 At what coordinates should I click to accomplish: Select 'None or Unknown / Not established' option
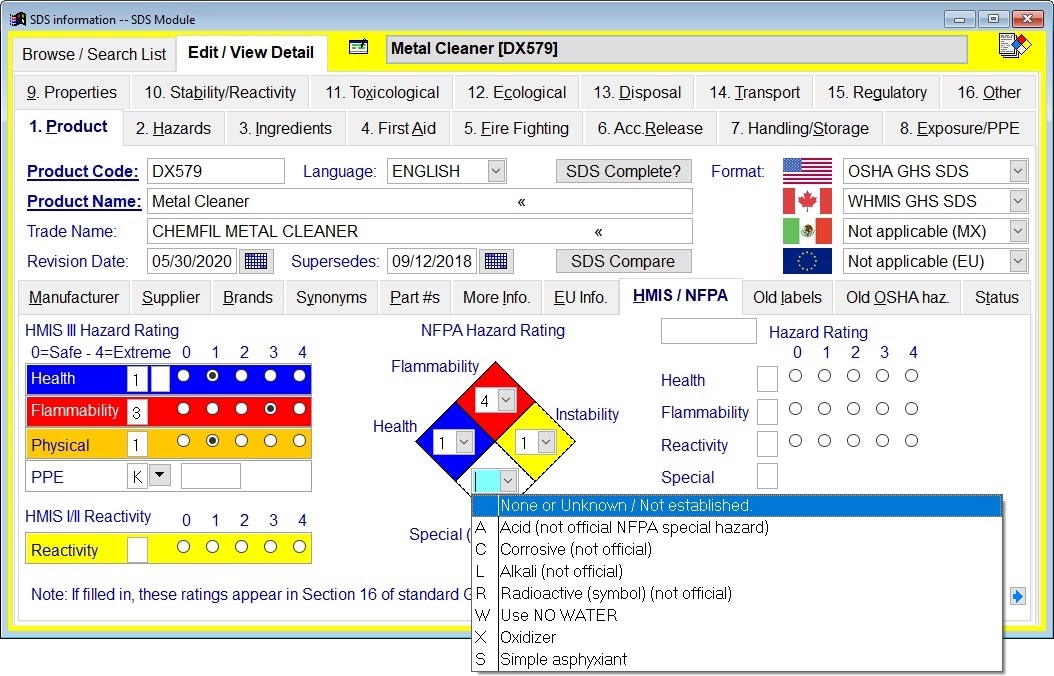pos(737,505)
